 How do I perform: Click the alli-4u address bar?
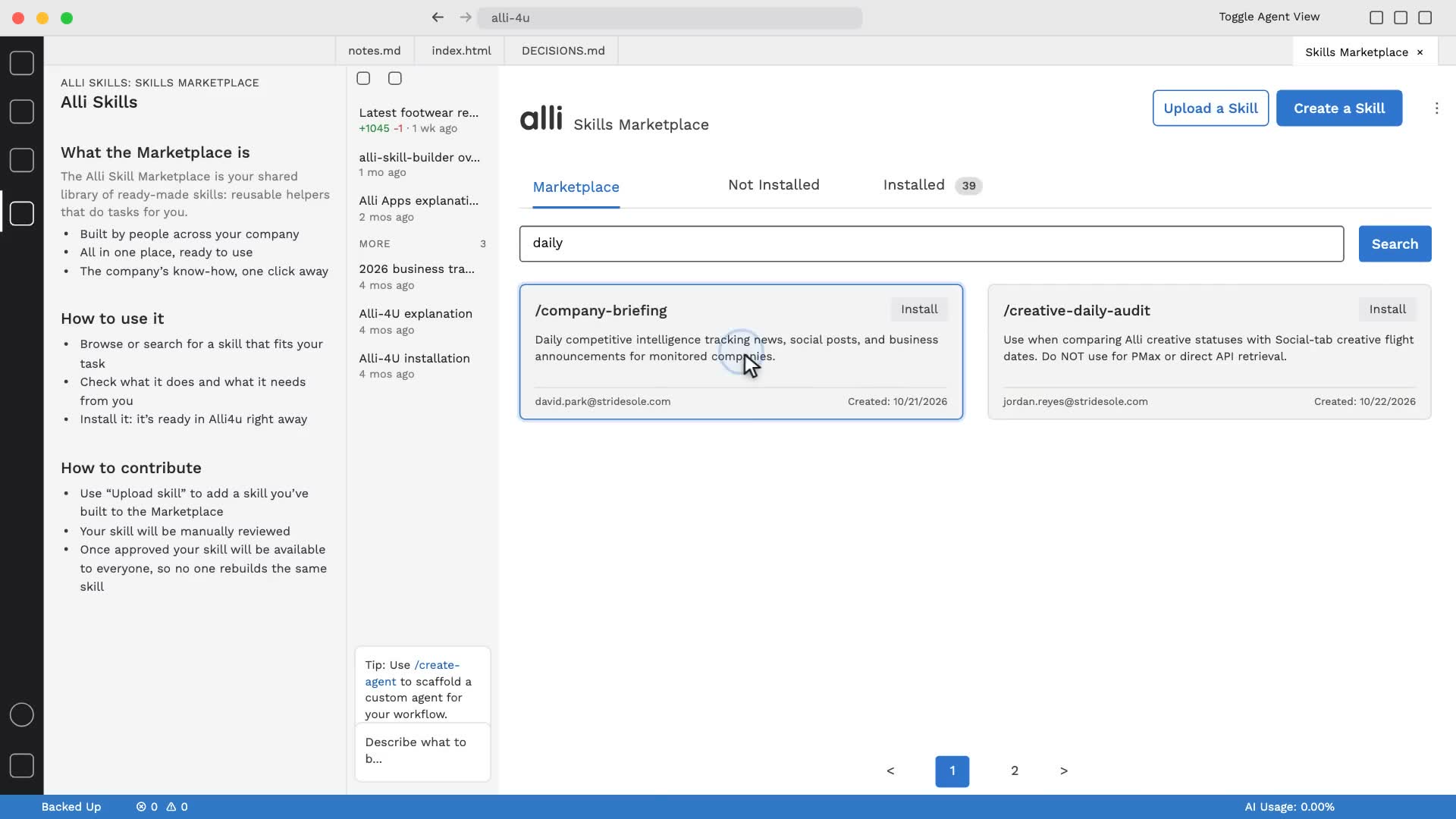pyautogui.click(x=670, y=17)
